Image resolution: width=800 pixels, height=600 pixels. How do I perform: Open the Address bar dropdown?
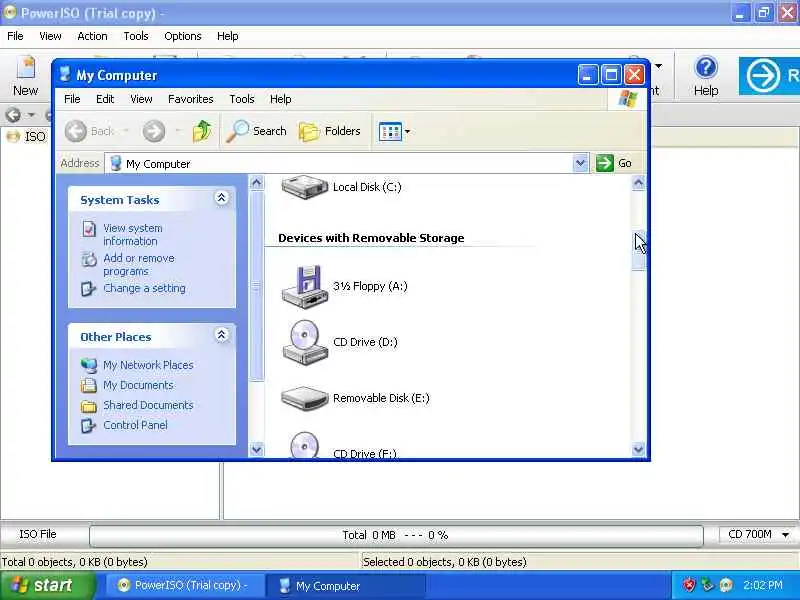(580, 163)
